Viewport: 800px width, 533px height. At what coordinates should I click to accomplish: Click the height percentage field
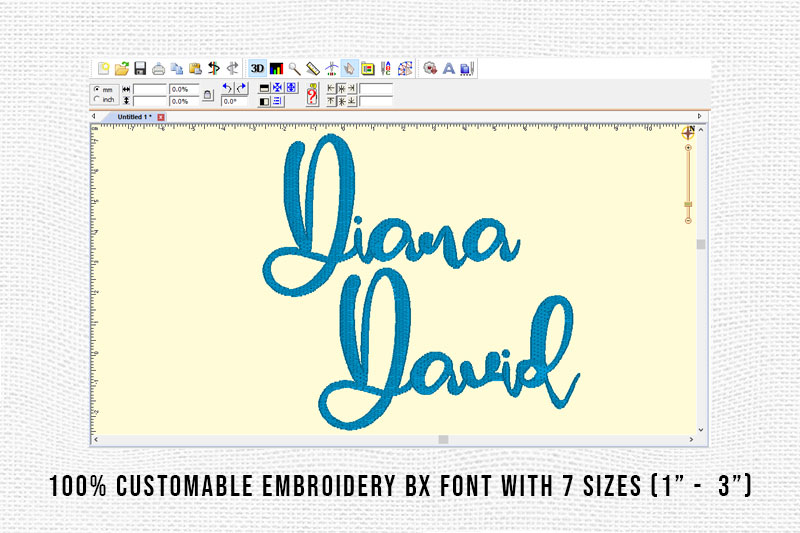tap(184, 101)
